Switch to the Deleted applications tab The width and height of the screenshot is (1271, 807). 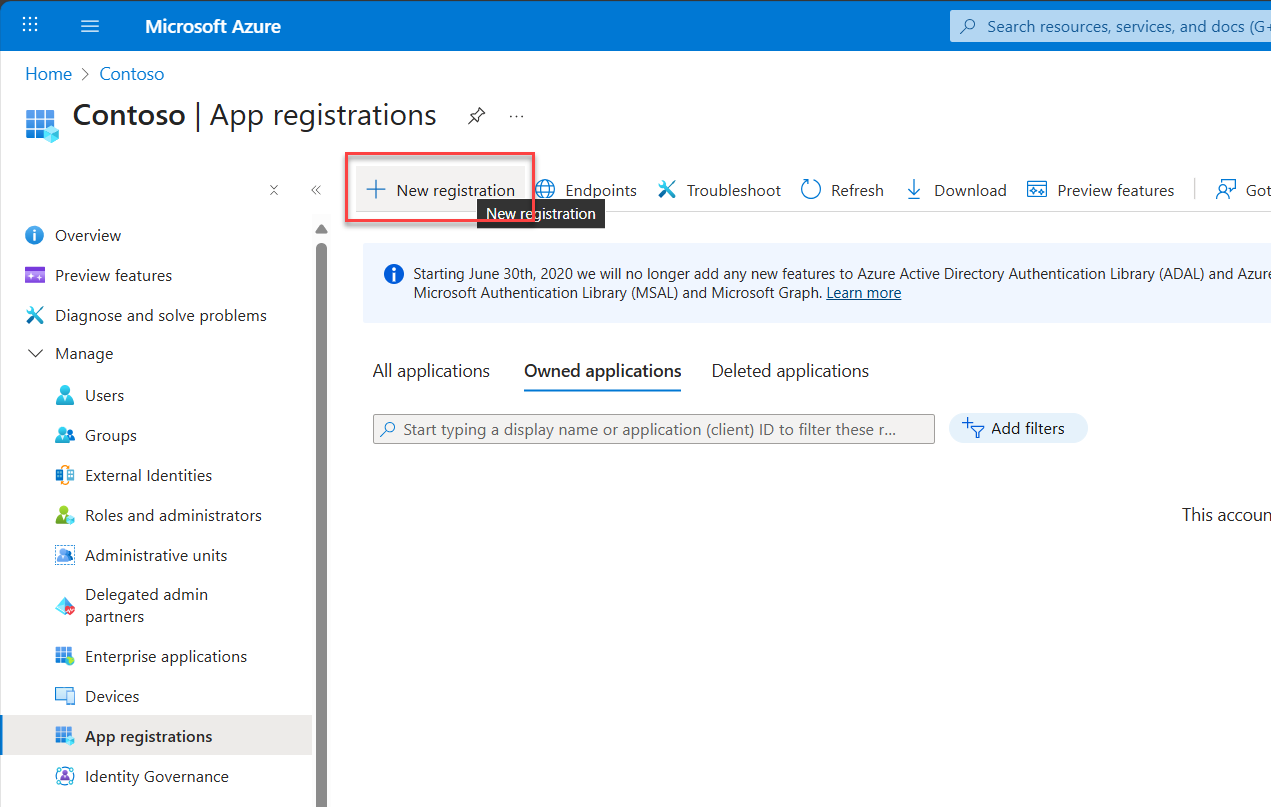(790, 371)
